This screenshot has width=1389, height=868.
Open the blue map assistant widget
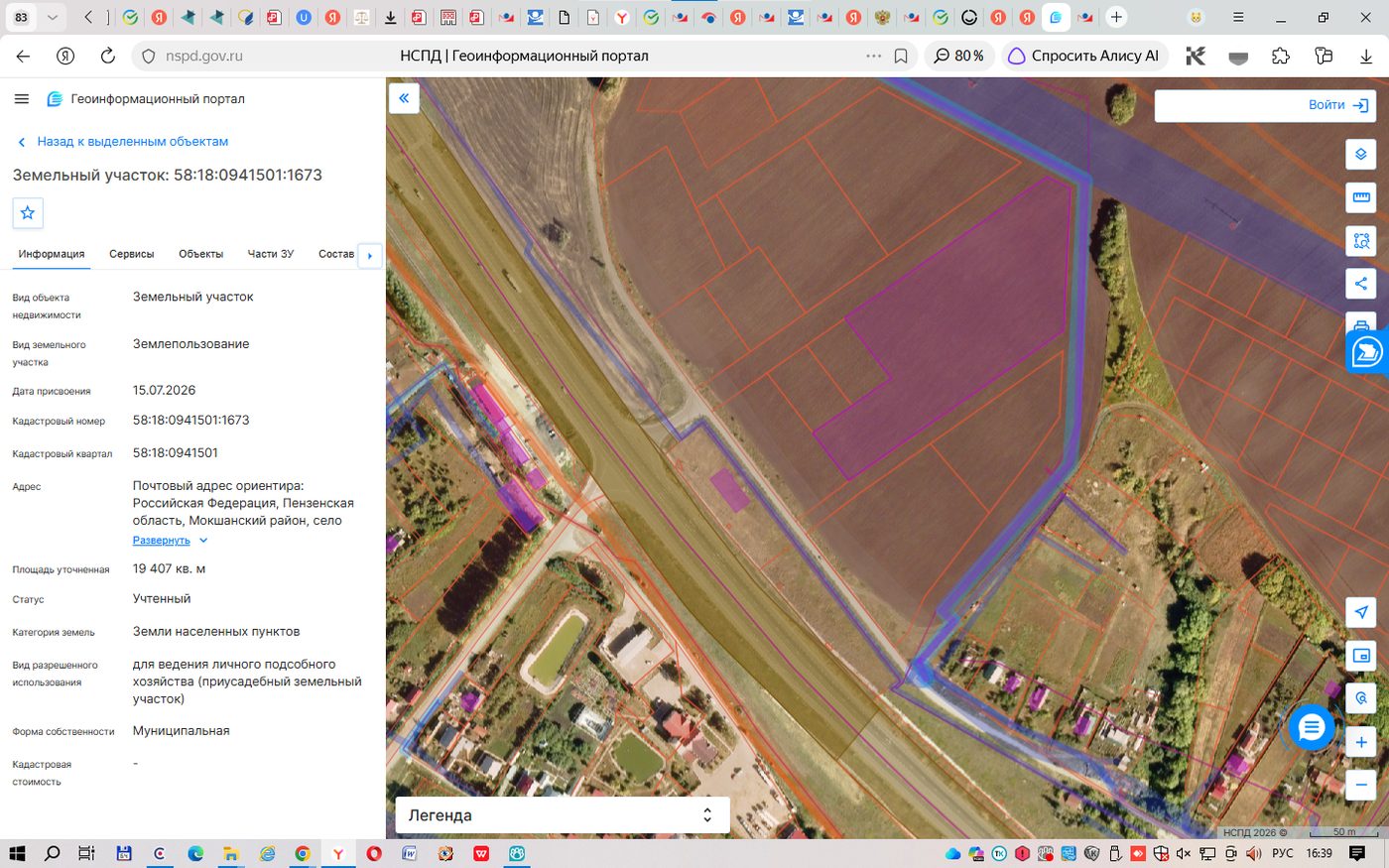tap(1367, 351)
